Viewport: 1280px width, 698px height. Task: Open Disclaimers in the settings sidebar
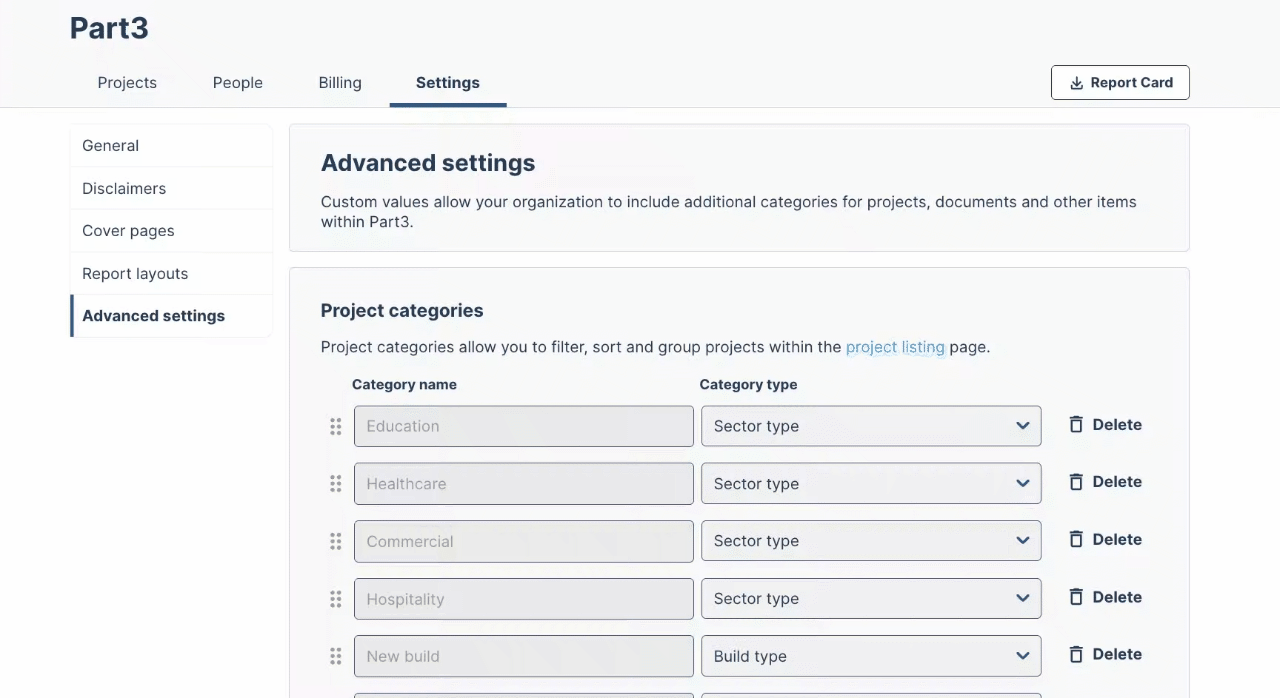tap(171, 188)
